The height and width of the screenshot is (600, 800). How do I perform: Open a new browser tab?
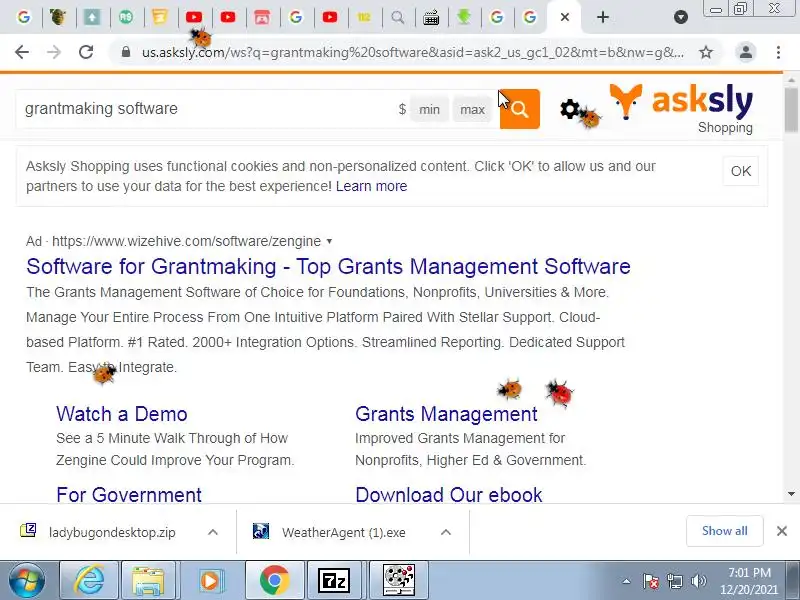[603, 17]
